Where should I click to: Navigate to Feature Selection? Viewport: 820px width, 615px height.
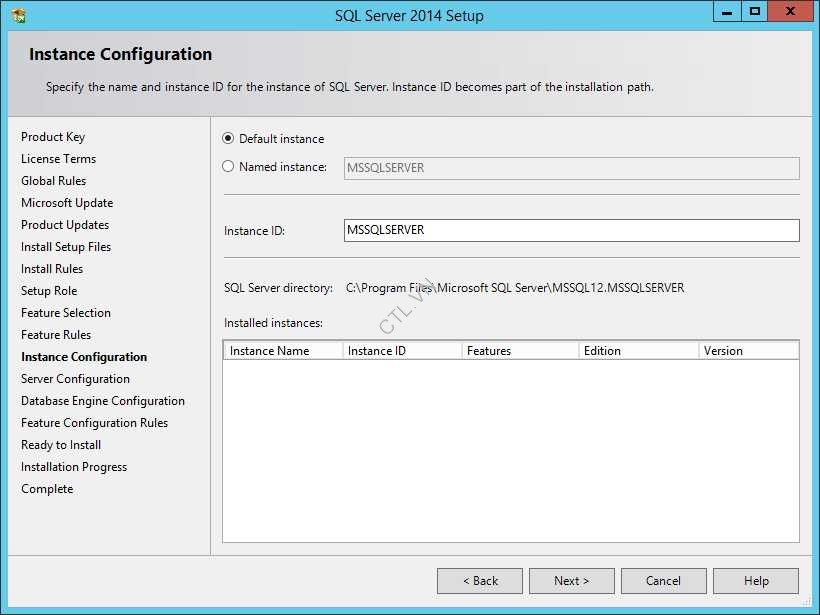pyautogui.click(x=66, y=312)
